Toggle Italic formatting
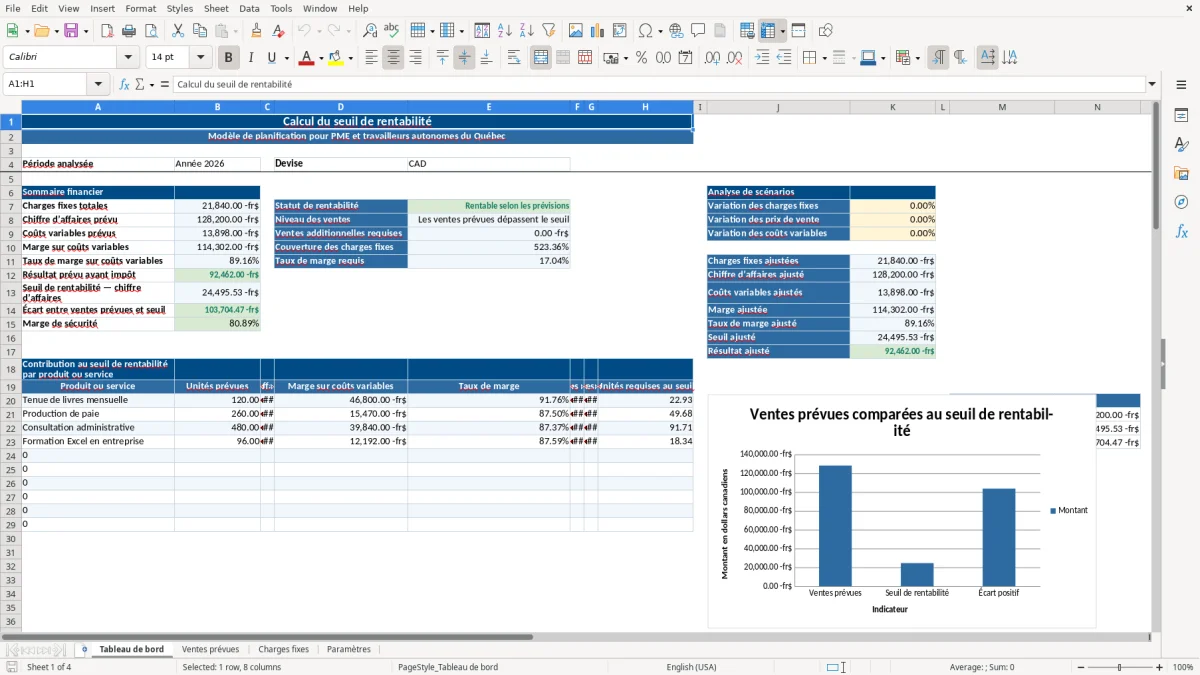The width and height of the screenshot is (1200, 675). 251,58
